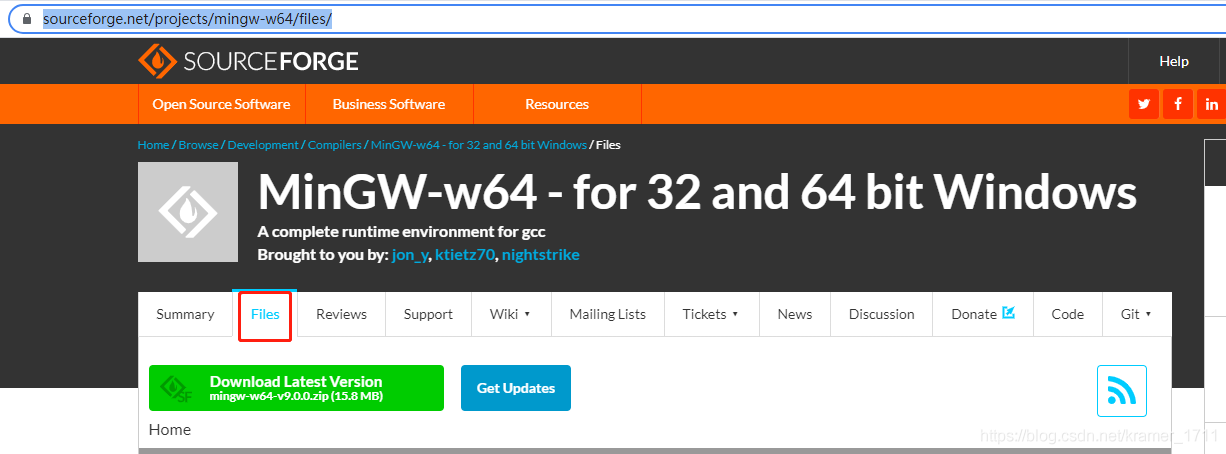Open contributor ktietz70 profile link
The width and height of the screenshot is (1226, 454).
(465, 254)
